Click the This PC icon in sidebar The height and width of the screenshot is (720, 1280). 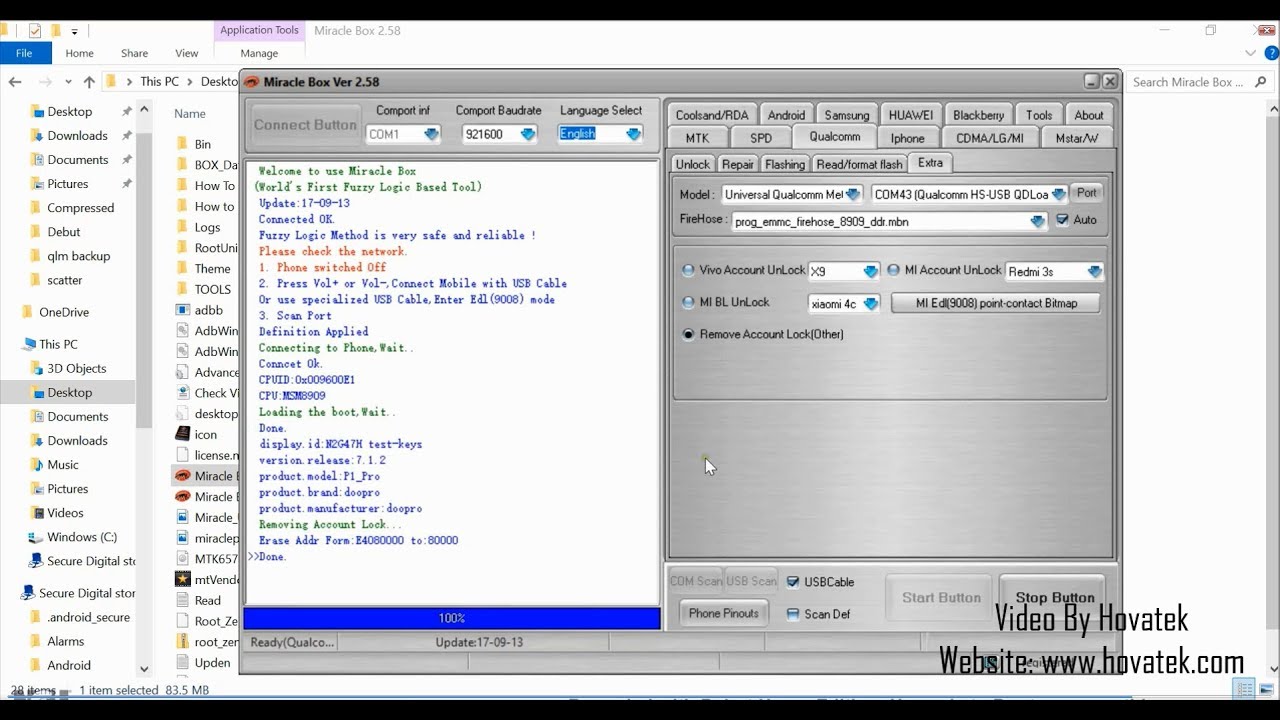(x=27, y=344)
